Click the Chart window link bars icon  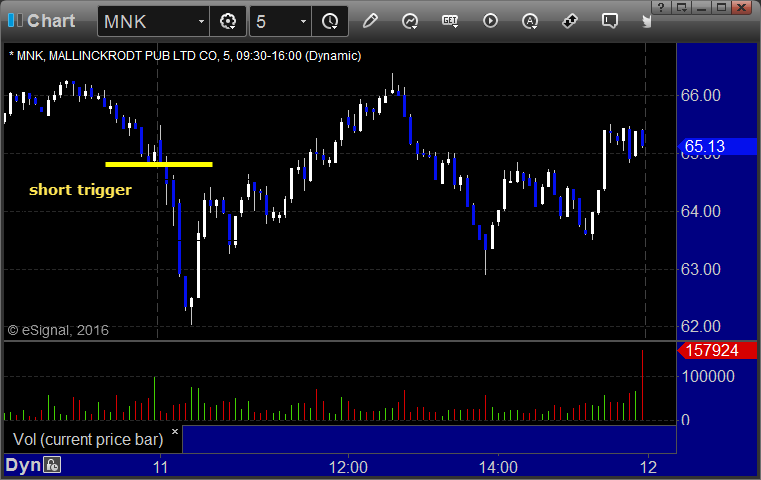(15, 20)
